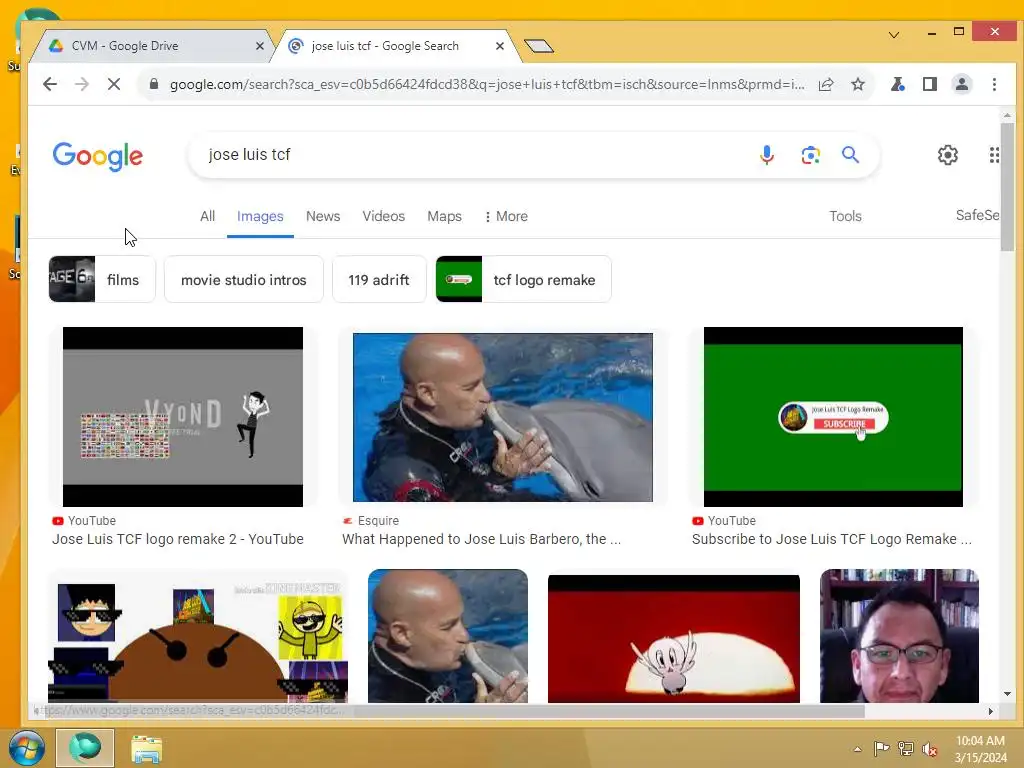Expand the More search options
This screenshot has width=1024, height=768.
506,216
